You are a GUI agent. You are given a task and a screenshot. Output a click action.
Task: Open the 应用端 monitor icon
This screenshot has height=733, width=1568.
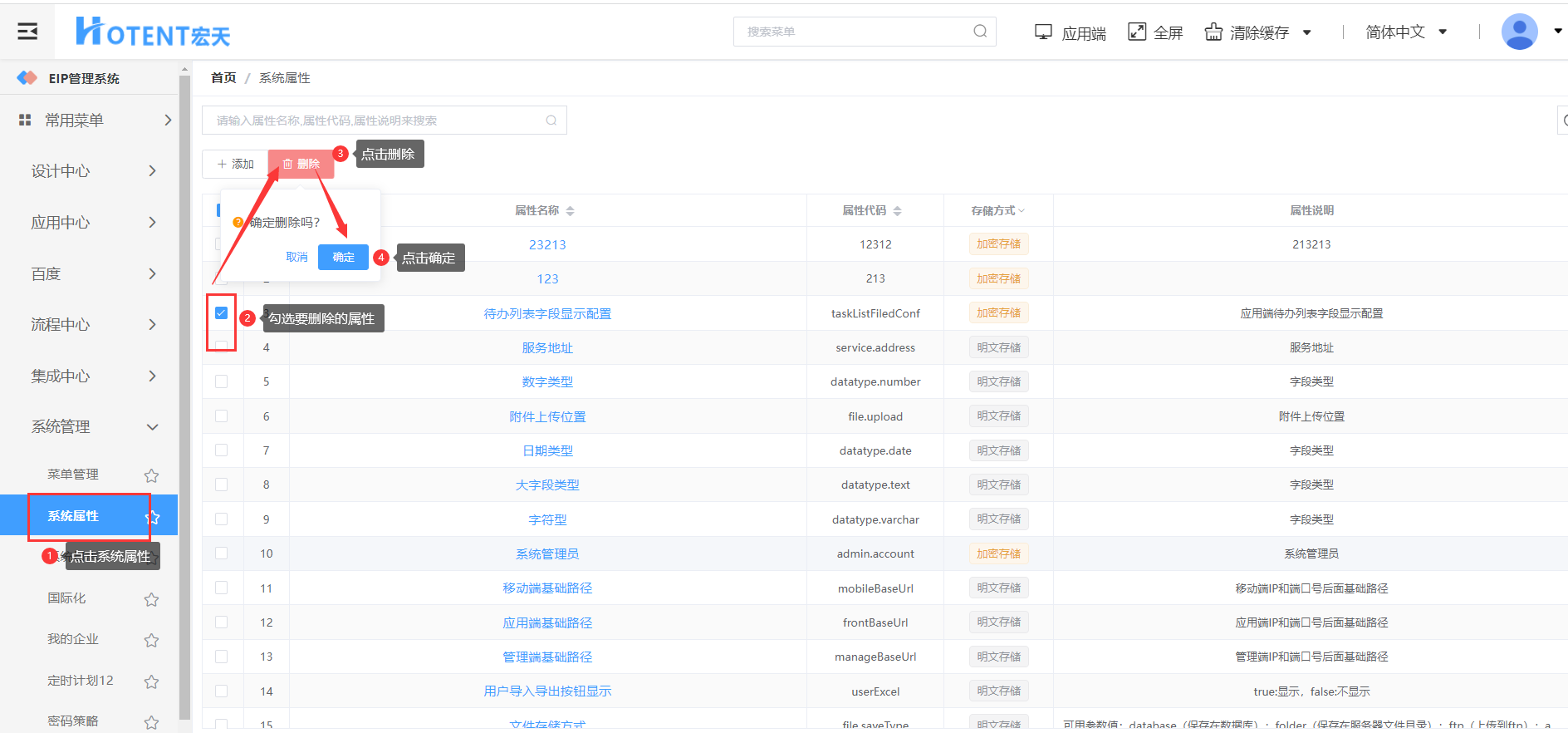(x=1043, y=32)
